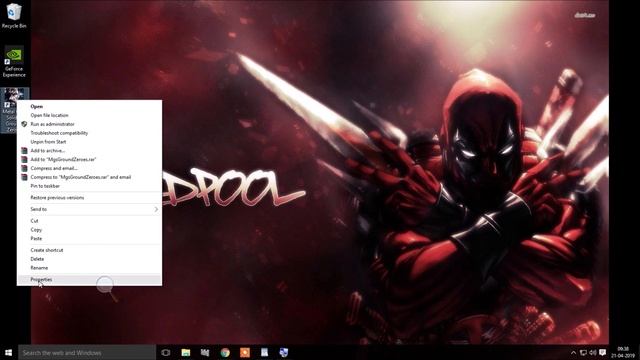This screenshot has width=640, height=360.
Task: Open the network icon in the system tray
Action: pos(583,353)
